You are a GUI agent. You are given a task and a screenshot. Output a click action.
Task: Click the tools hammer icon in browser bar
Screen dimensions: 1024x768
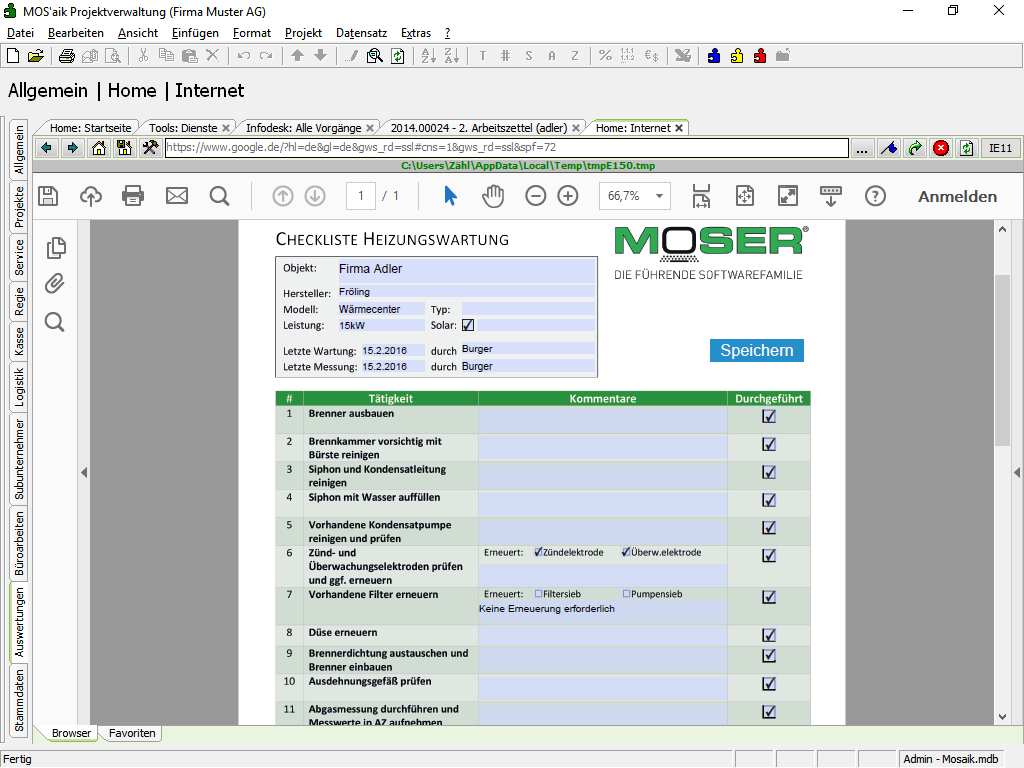point(150,148)
